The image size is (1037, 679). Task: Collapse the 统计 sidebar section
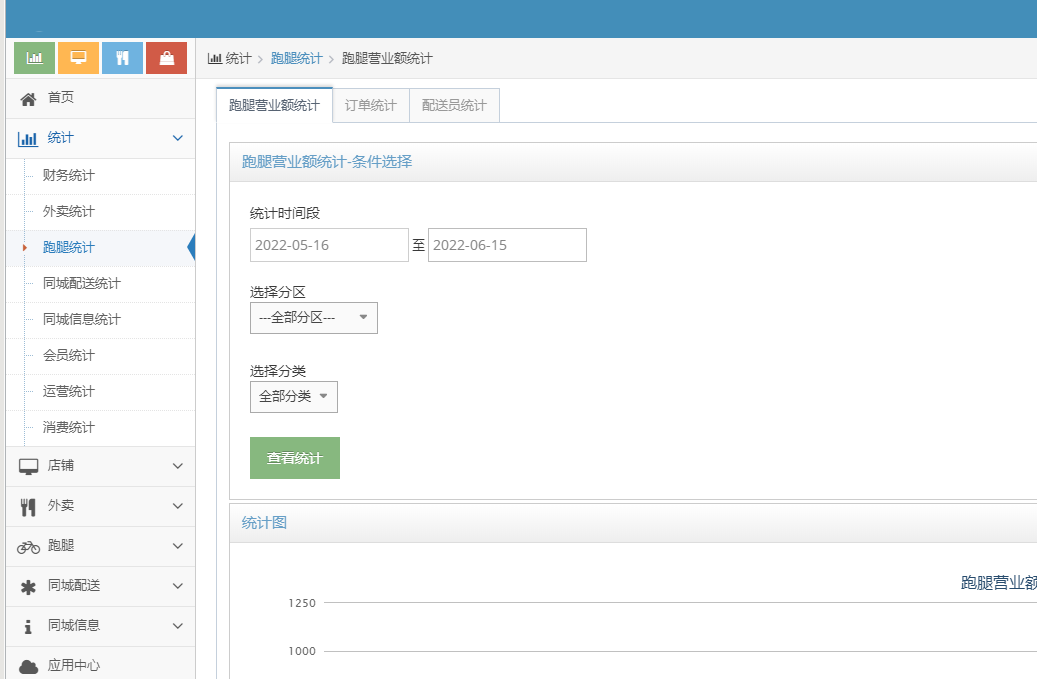pyautogui.click(x=178, y=138)
